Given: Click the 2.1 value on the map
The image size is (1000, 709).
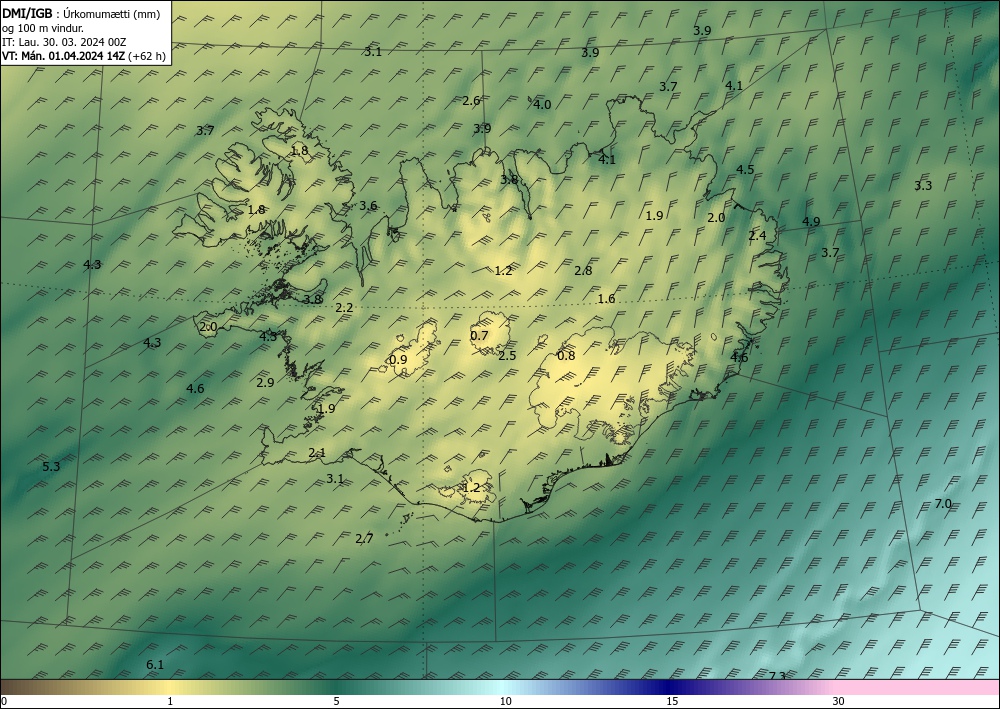Looking at the screenshot, I should coord(317,453).
